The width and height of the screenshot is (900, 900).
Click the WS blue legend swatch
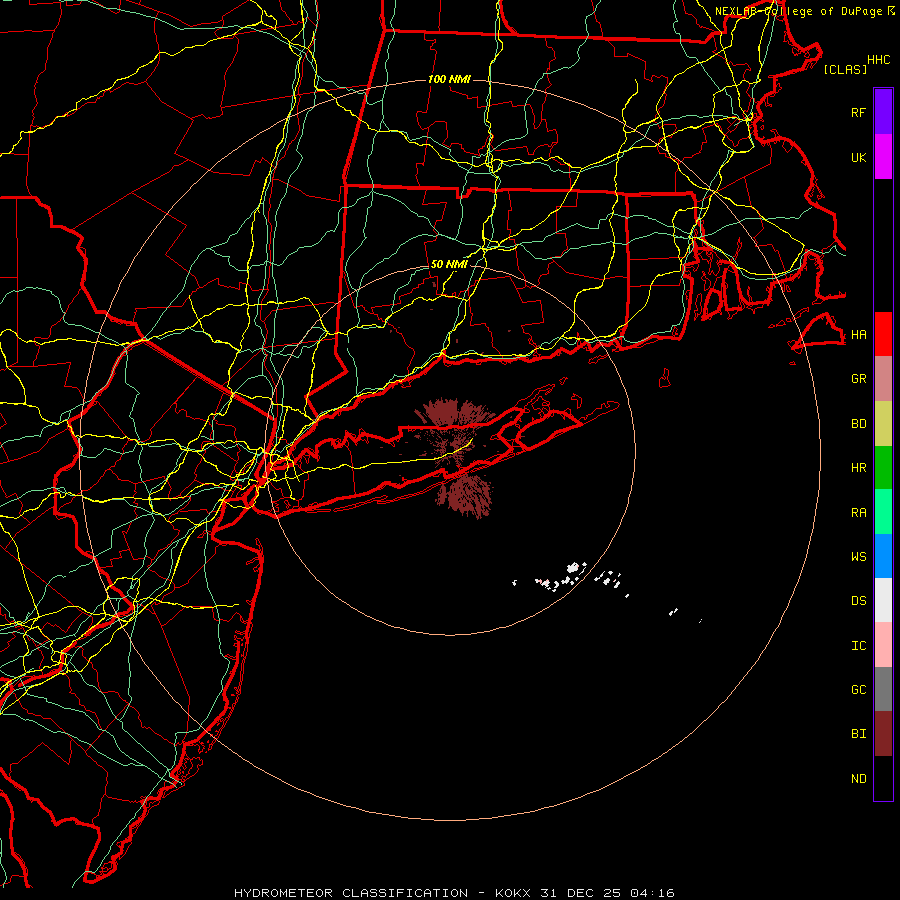pos(883,556)
